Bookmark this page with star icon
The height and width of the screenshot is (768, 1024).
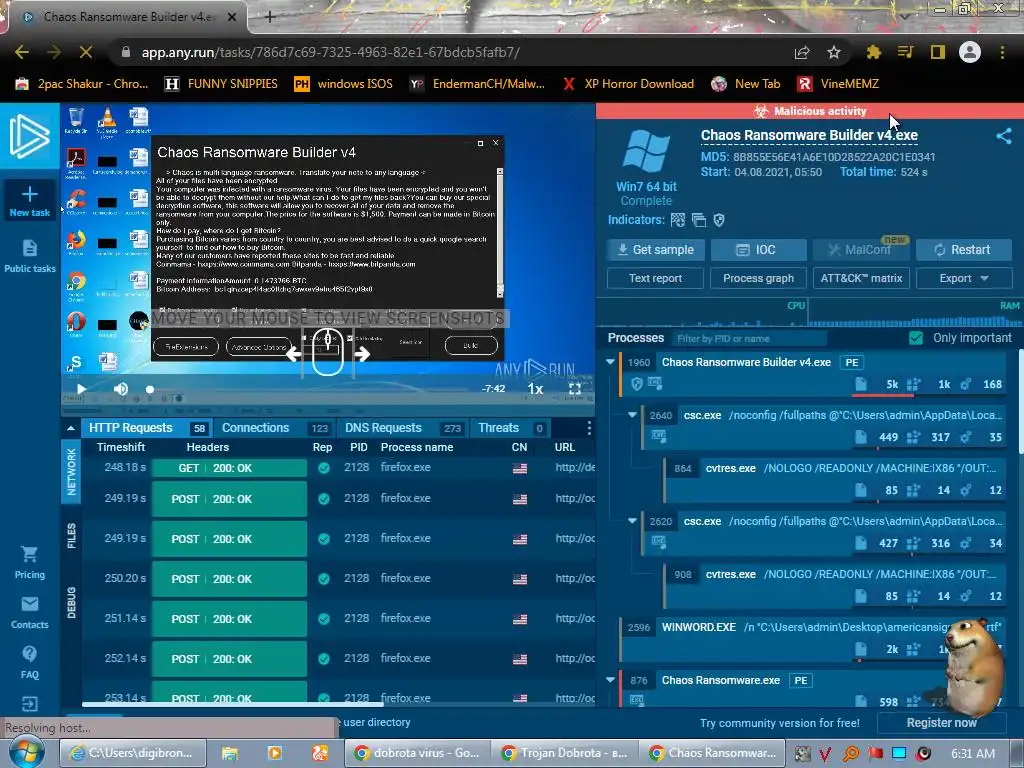coord(834,52)
